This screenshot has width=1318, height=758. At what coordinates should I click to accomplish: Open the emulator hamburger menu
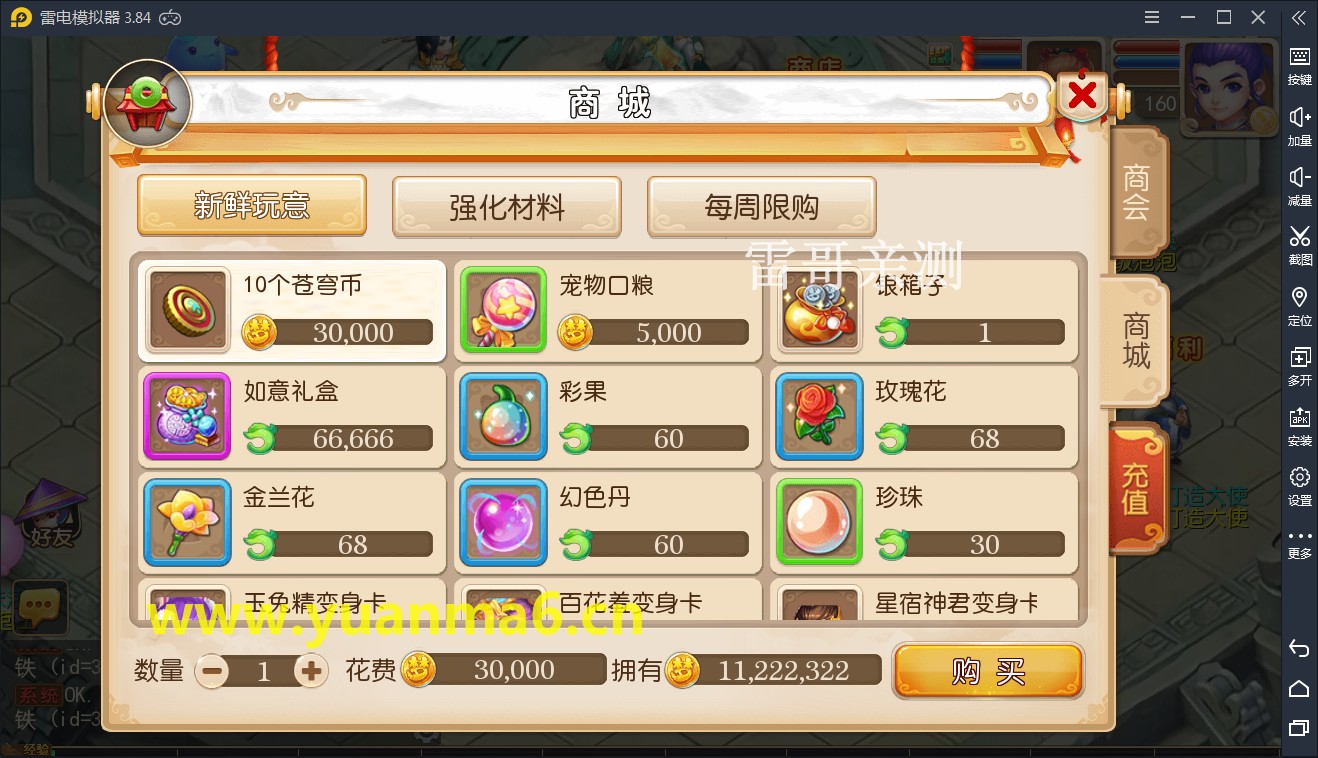tap(1152, 17)
